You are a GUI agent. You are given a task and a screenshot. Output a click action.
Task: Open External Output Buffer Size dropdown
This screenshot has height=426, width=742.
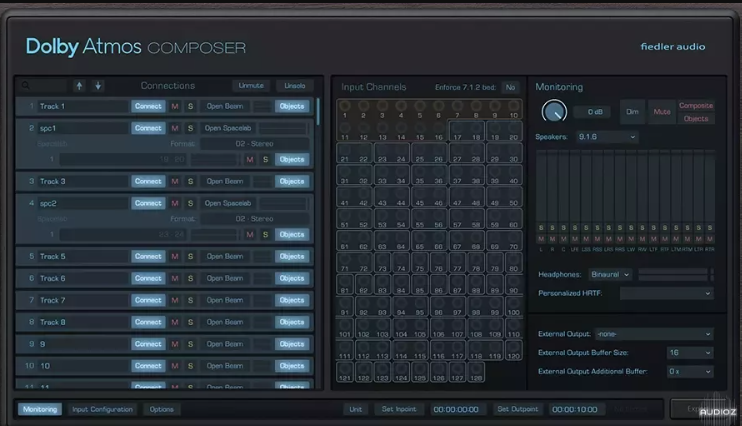(689, 353)
